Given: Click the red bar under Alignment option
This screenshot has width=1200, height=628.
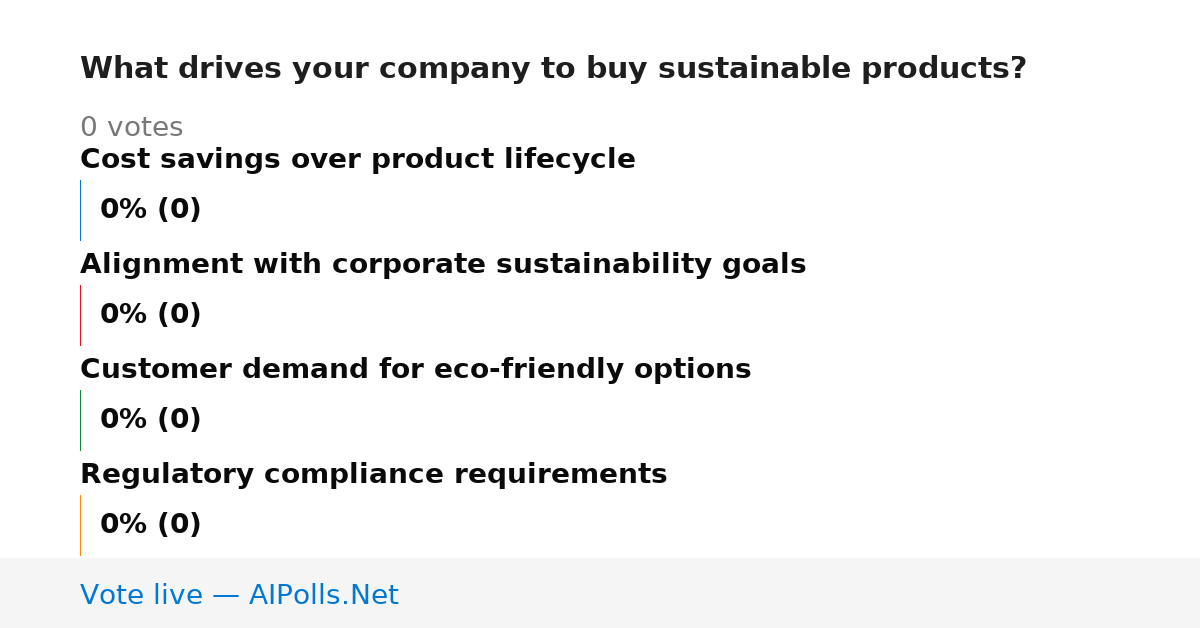Looking at the screenshot, I should tap(80, 315).
